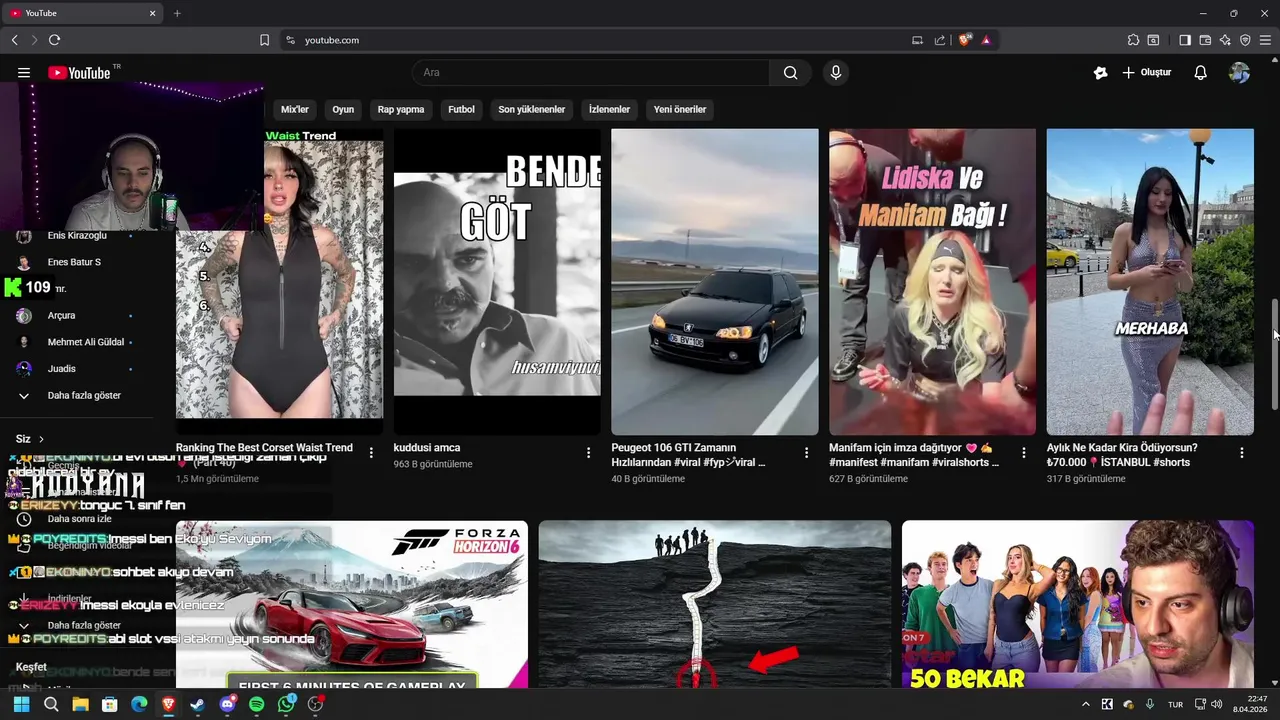The height and width of the screenshot is (720, 1280).
Task: Click the search magnifier button
Action: 790,72
